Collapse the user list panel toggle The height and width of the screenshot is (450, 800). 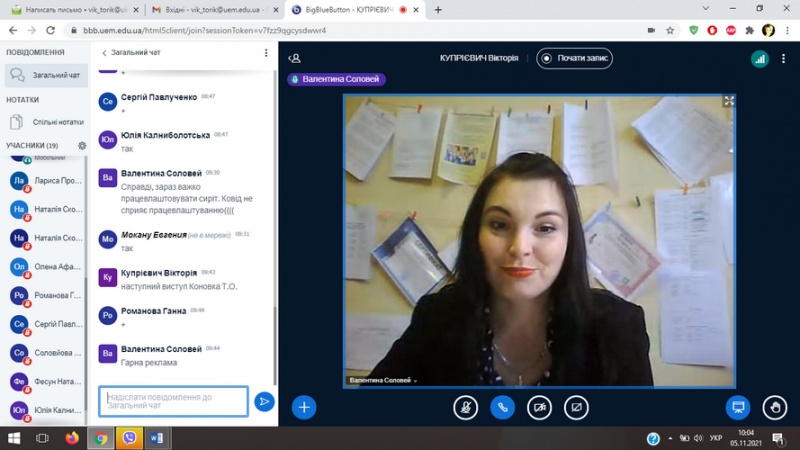click(x=296, y=58)
